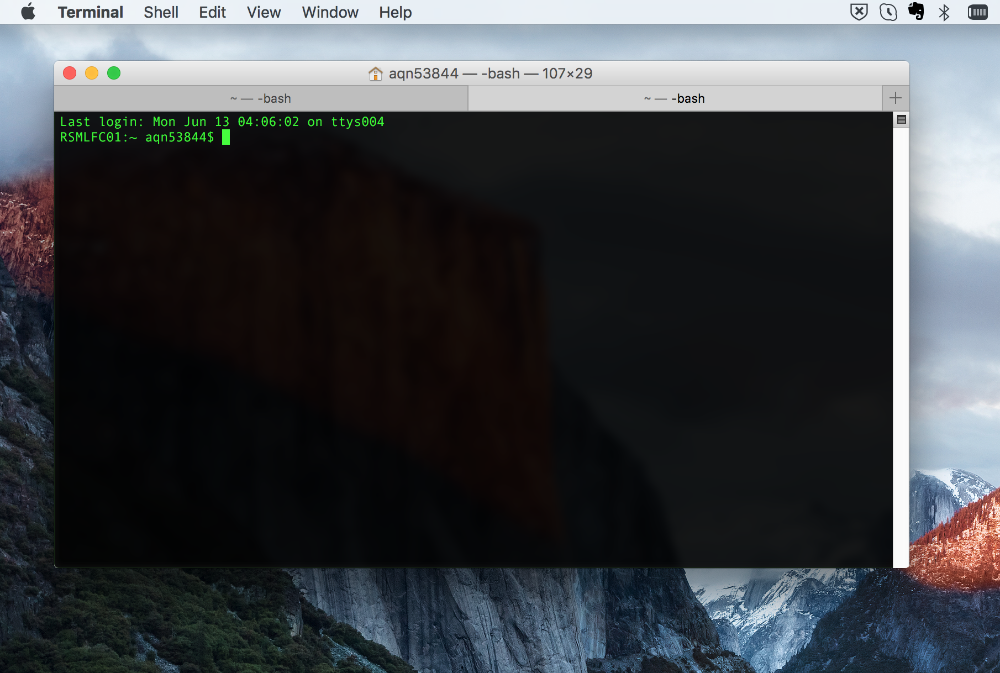Switch to the left -bash tab
This screenshot has height=673, width=1000.
coord(260,97)
